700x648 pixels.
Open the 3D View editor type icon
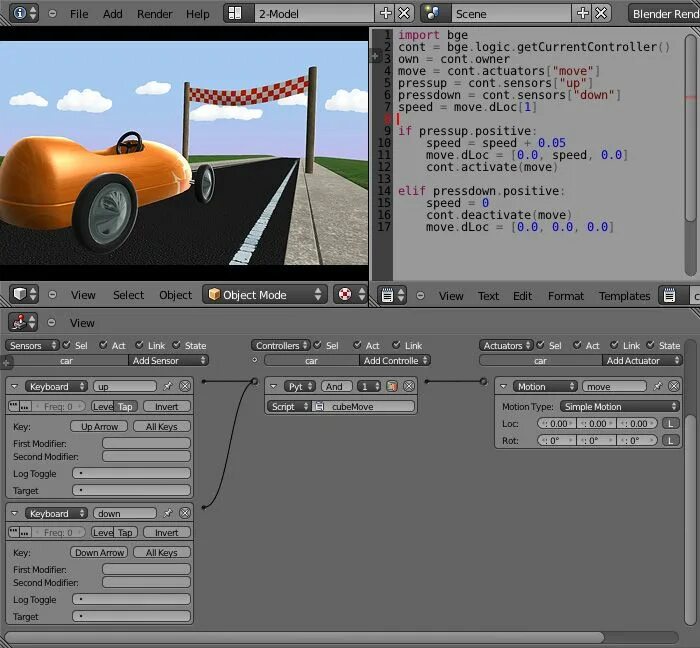click(x=24, y=295)
